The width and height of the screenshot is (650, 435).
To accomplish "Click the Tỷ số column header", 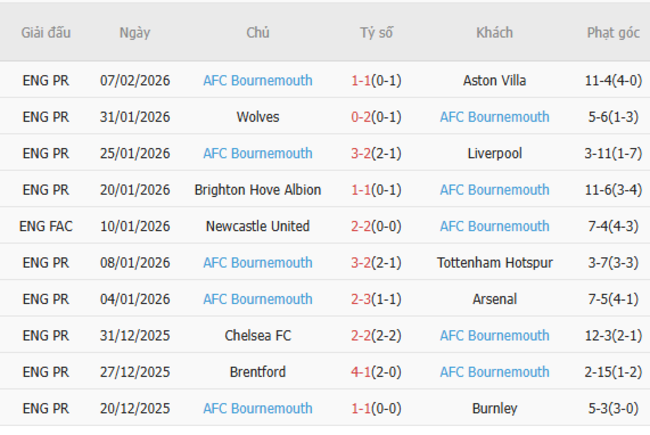I will 377,32.
